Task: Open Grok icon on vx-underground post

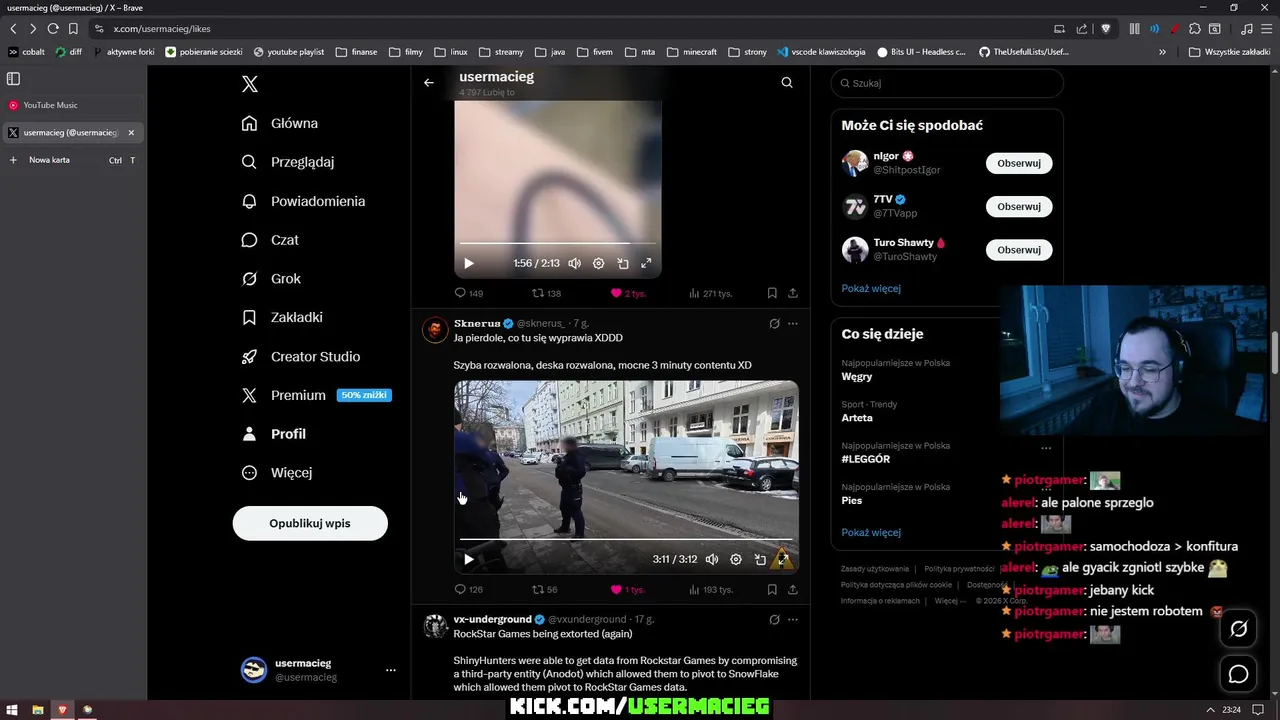Action: coord(774,620)
